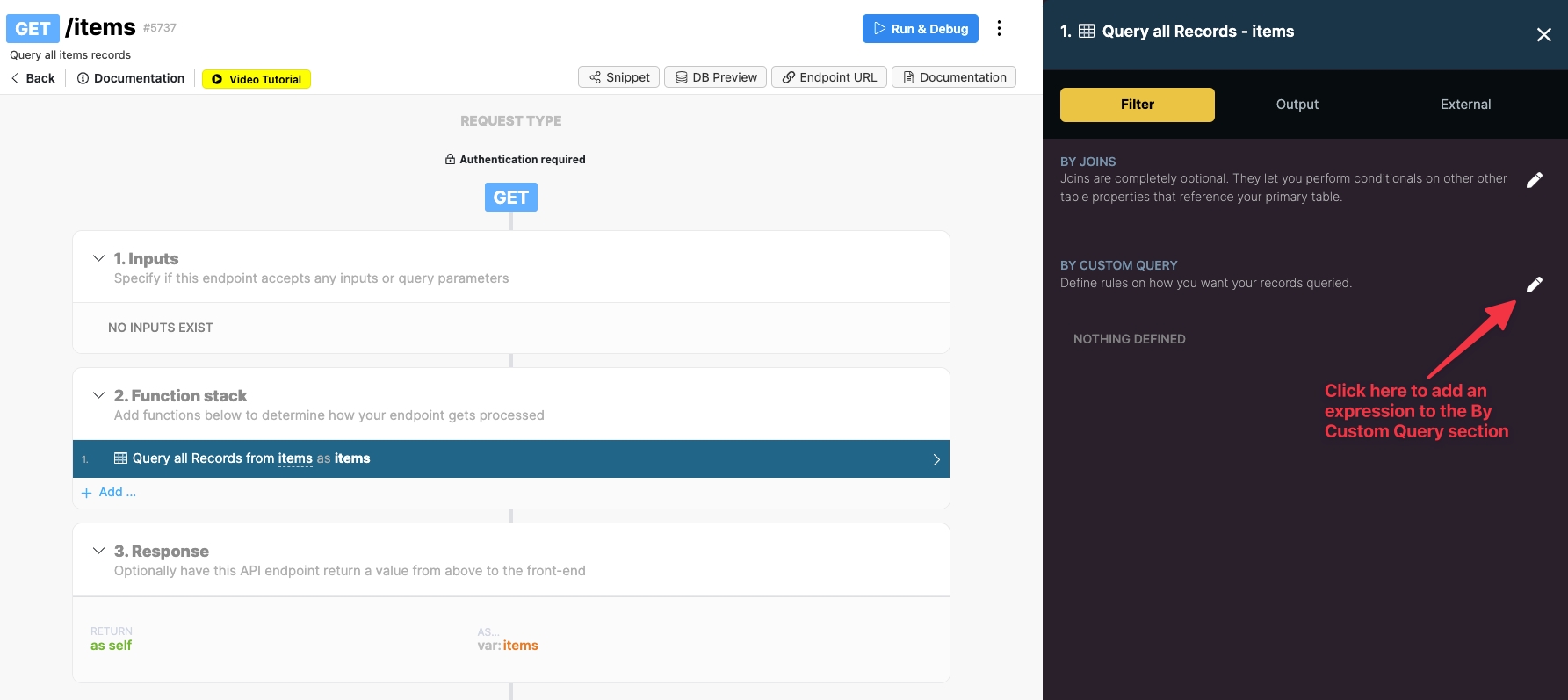Collapse the 3. Response section
Screen dimensions: 1568x700
[98, 552]
